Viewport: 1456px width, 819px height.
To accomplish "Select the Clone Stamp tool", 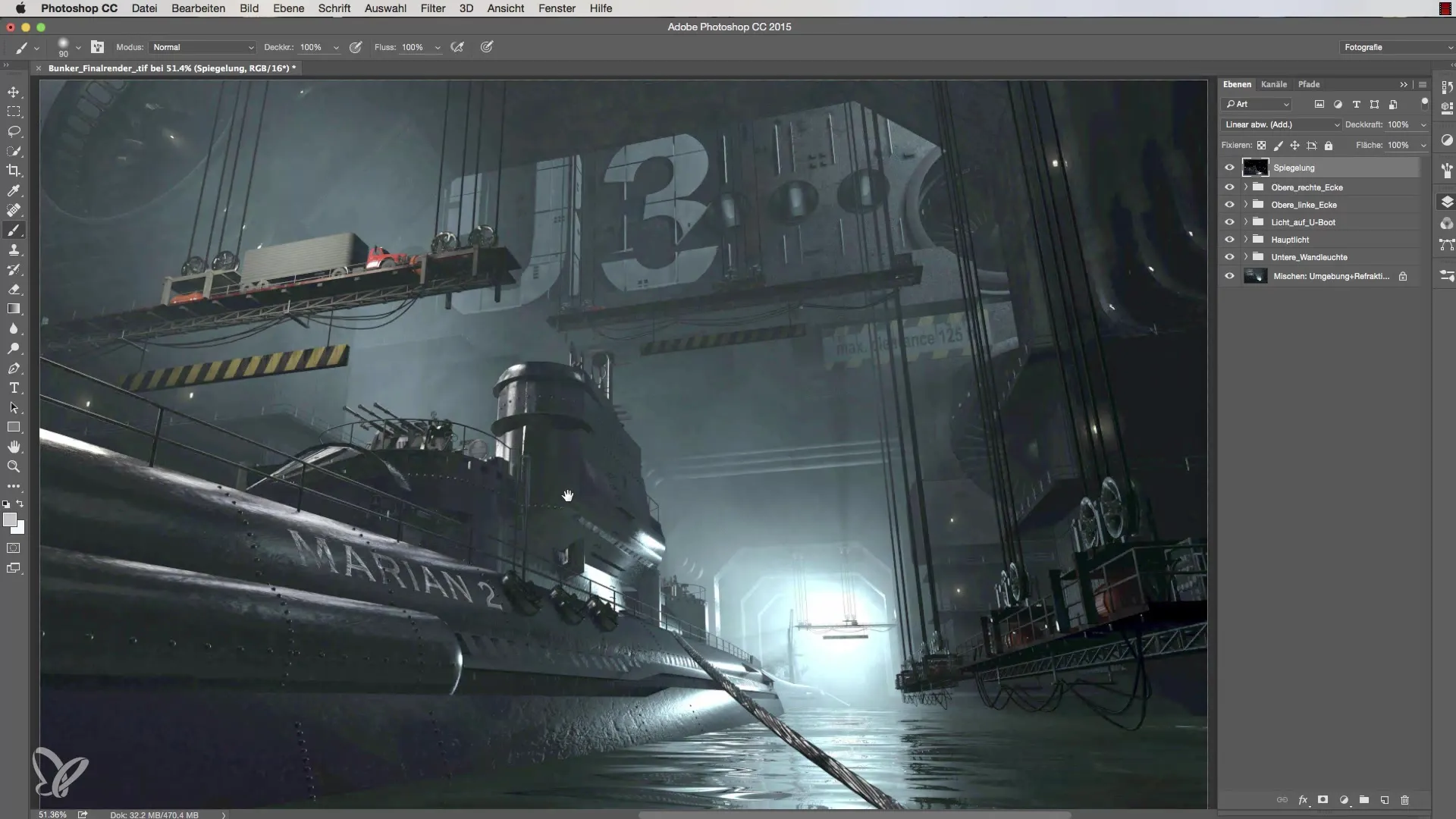I will click(14, 249).
